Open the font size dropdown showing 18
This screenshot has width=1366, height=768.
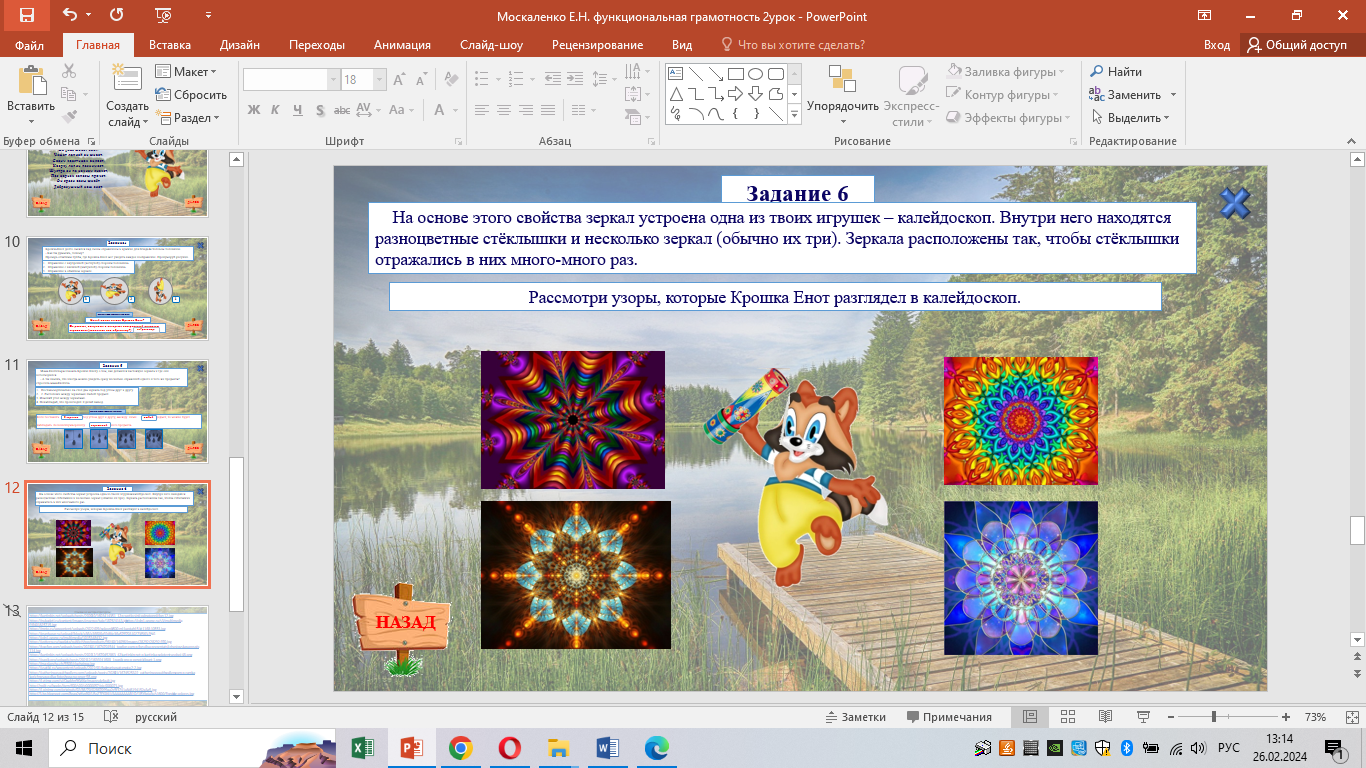pyautogui.click(x=379, y=80)
